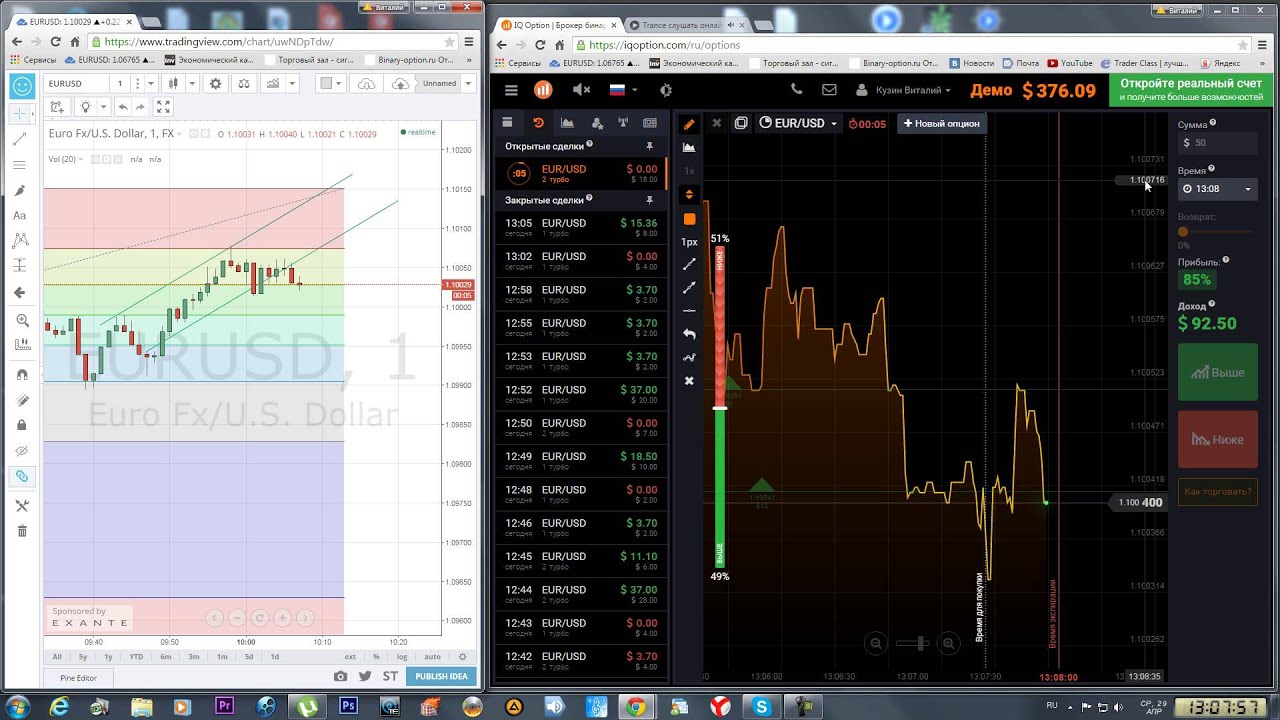Toggle the log scale option
The width and height of the screenshot is (1280, 720).
pos(402,657)
